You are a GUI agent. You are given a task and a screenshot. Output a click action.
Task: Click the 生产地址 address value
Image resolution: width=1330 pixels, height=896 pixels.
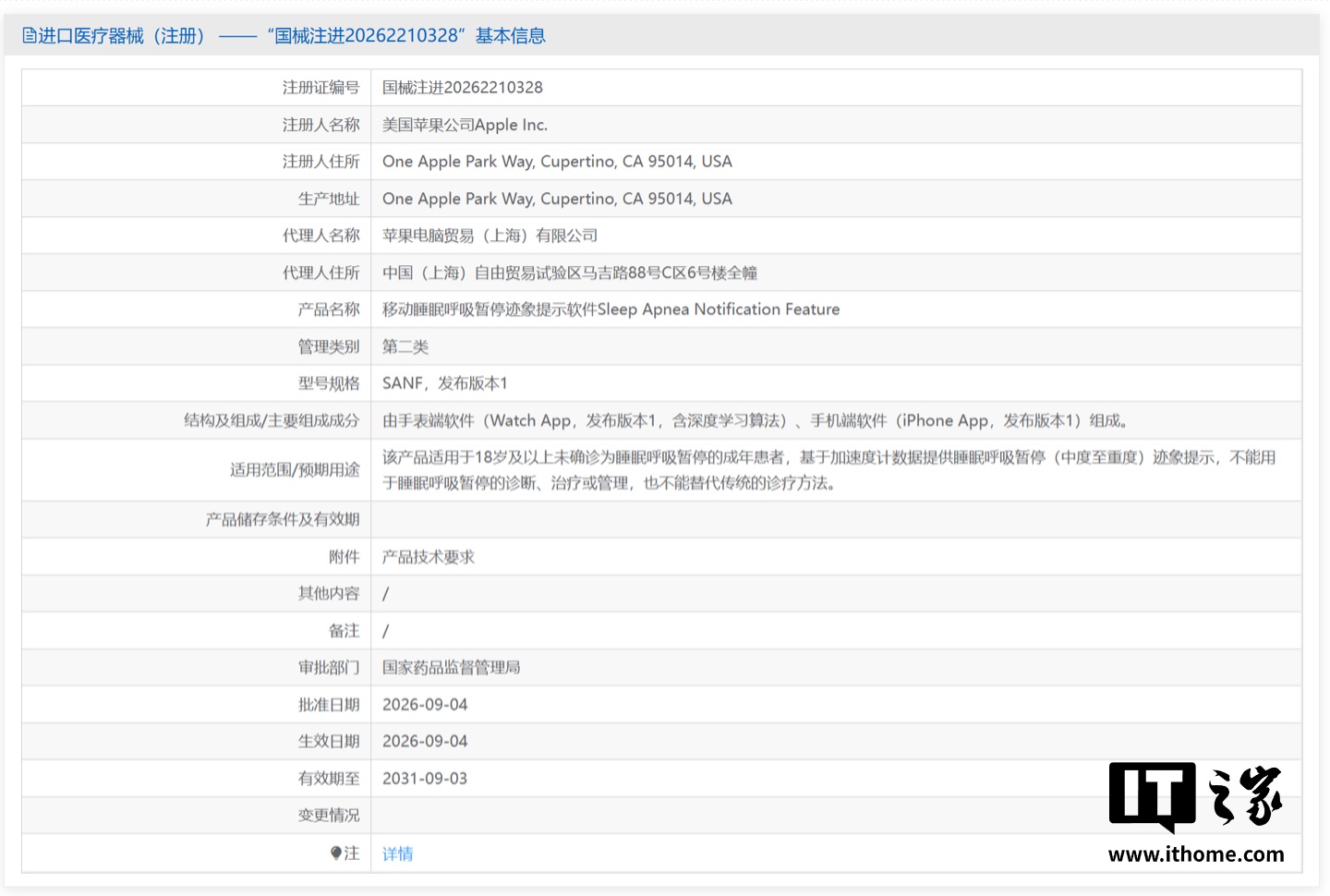[x=557, y=199]
